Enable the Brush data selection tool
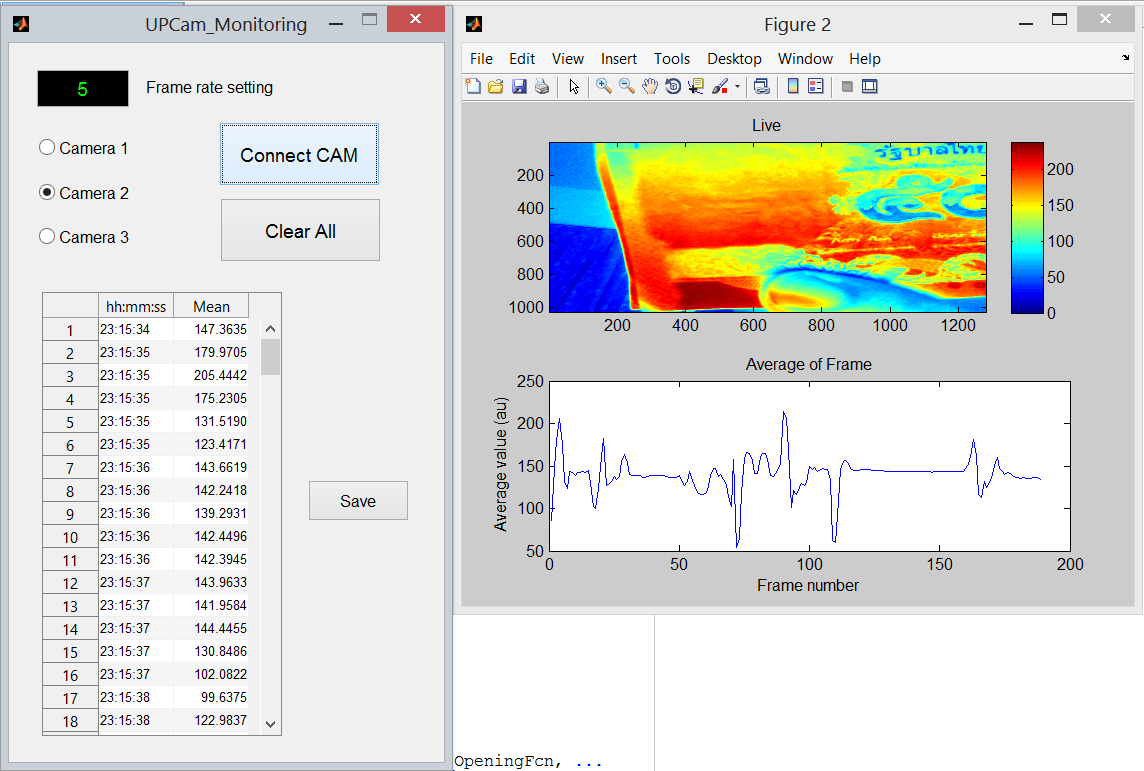 (722, 86)
